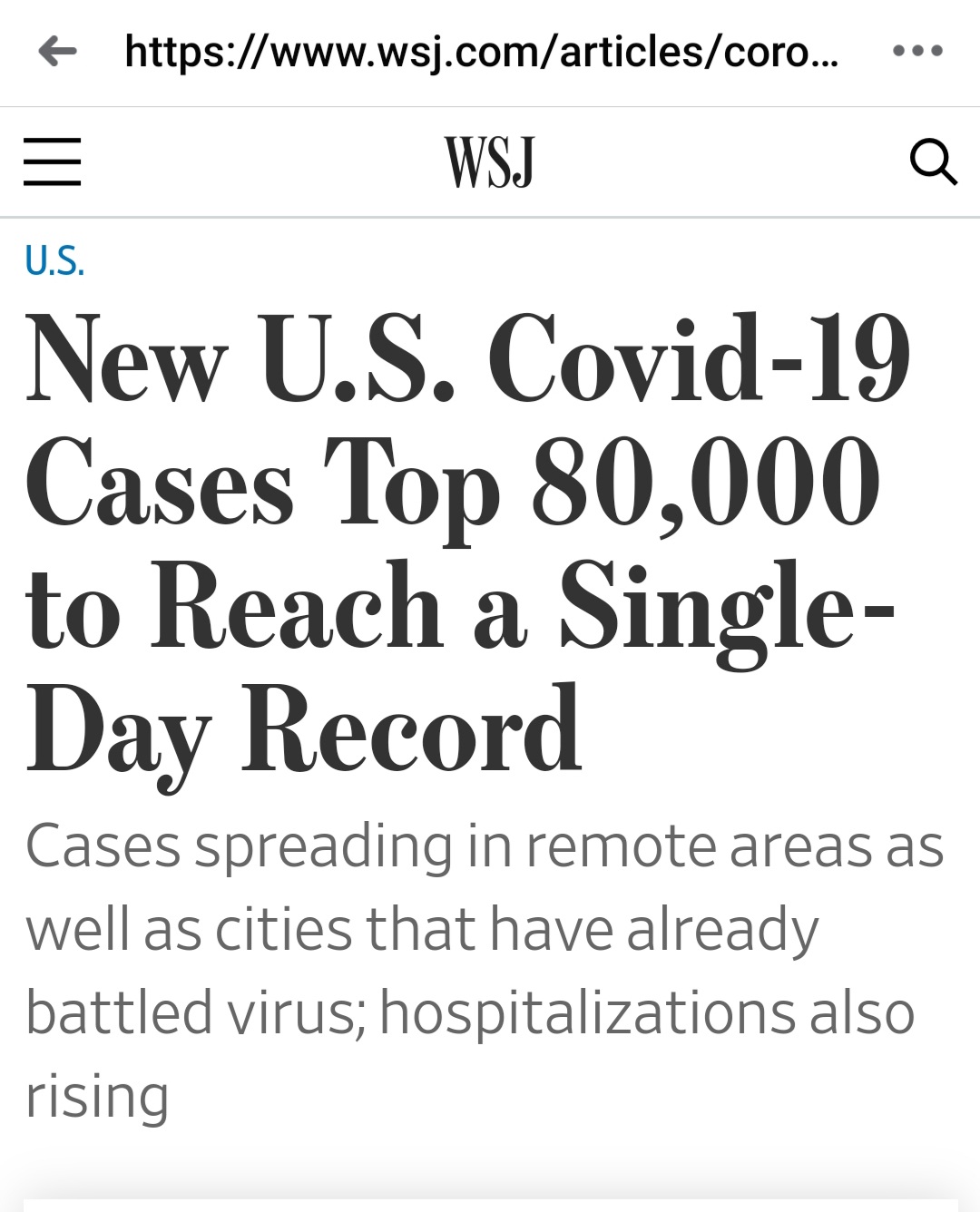Click the subheading line 'well as cities that have already'
Viewport: 980px width, 1212px height.
click(x=422, y=930)
